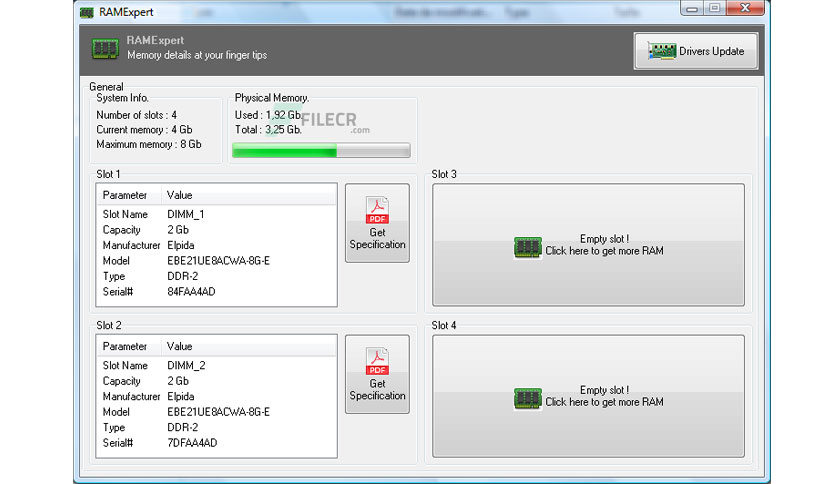This screenshot has height=484, width=836.
Task: Minimize the RAMExpert window
Action: [692, 8]
